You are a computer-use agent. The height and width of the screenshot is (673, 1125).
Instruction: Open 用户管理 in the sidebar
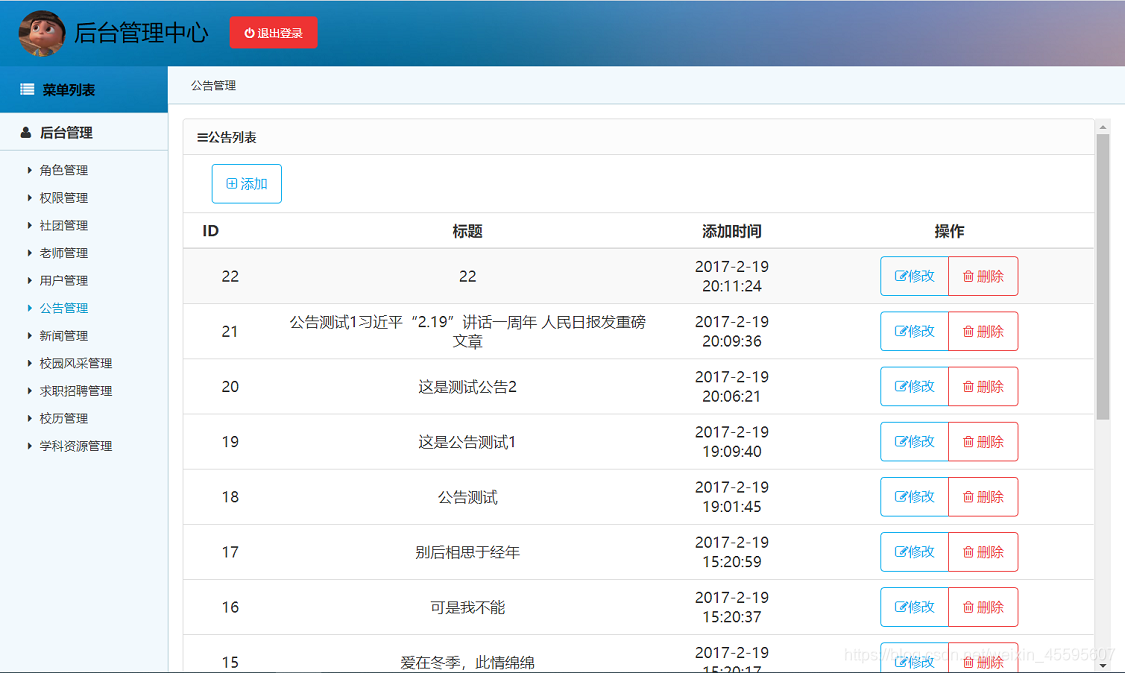[64, 281]
